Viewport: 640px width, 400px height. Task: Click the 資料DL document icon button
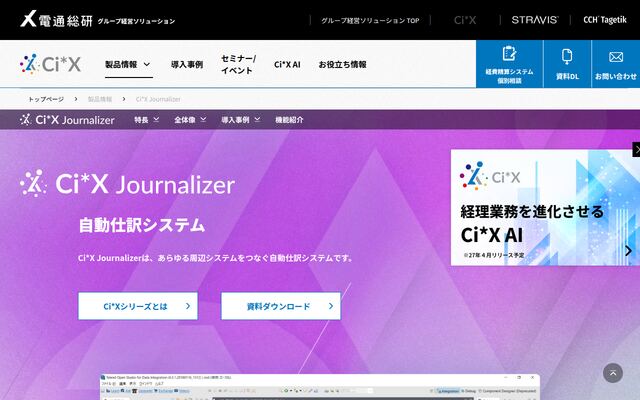[567, 64]
